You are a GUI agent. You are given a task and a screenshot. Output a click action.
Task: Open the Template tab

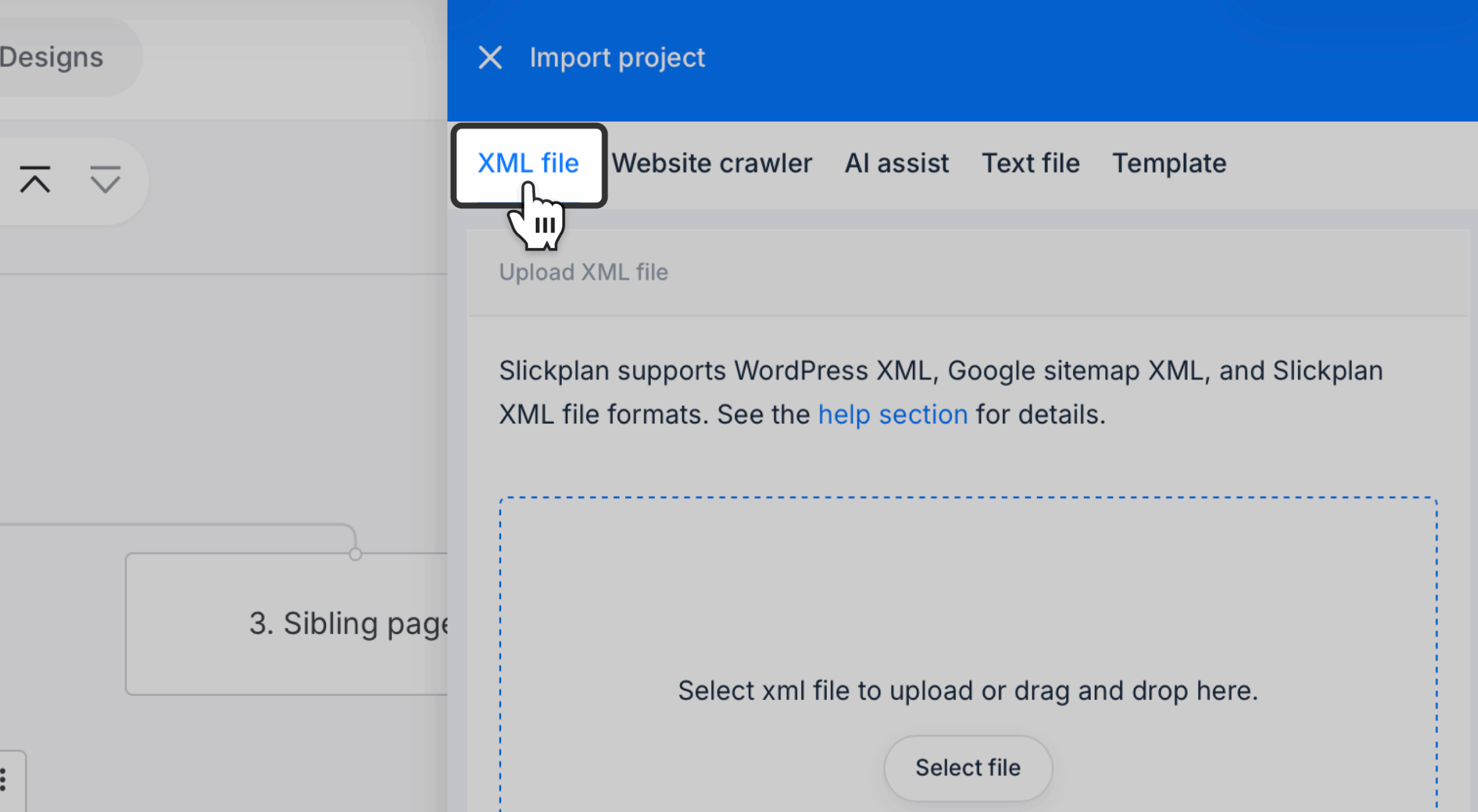pos(1169,164)
